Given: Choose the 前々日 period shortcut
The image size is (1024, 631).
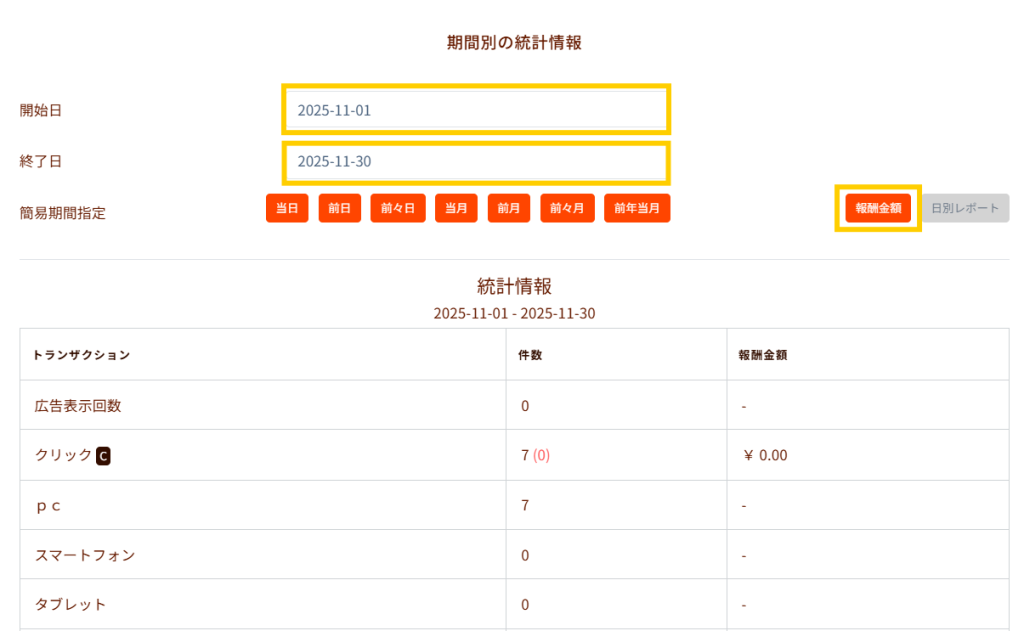Looking at the screenshot, I should (x=398, y=208).
